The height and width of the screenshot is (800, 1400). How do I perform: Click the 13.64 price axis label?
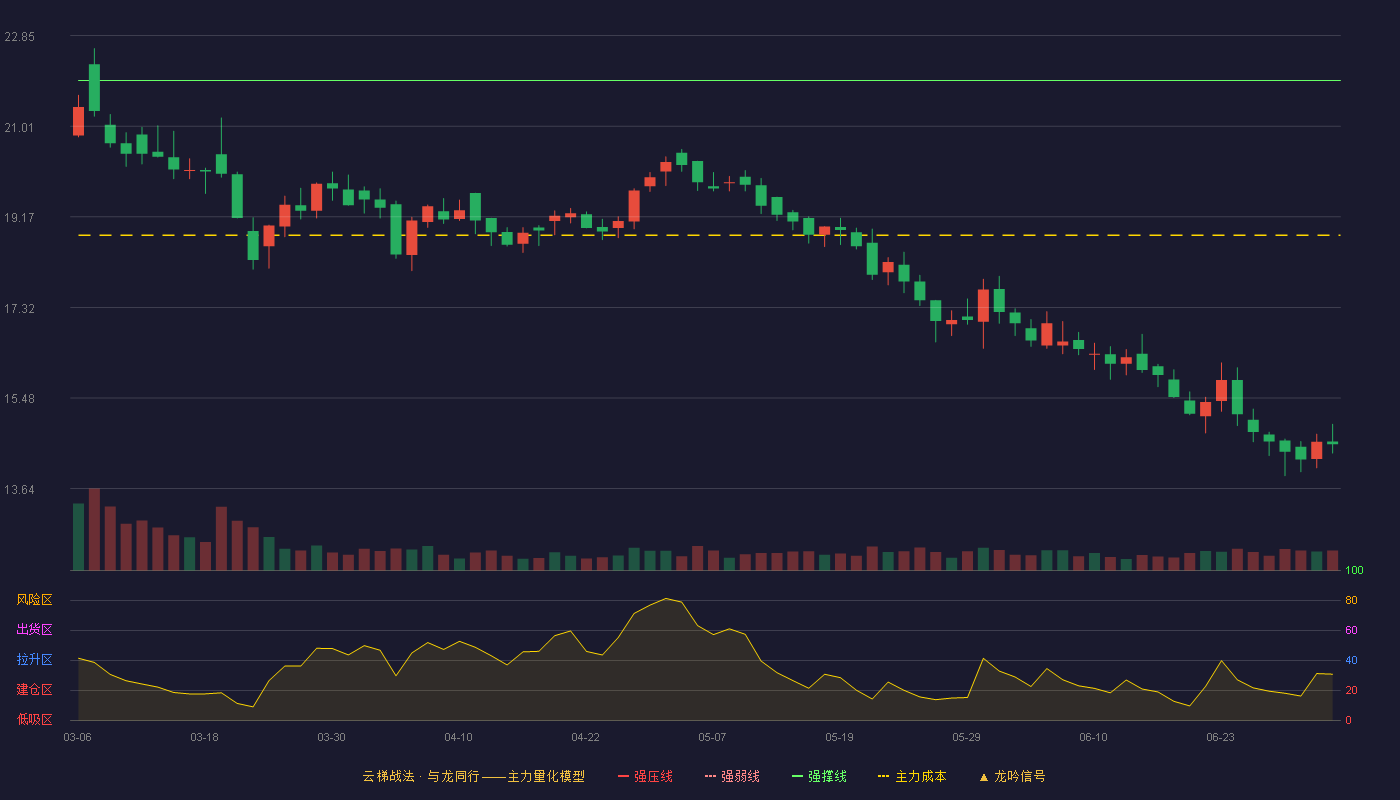coord(19,489)
